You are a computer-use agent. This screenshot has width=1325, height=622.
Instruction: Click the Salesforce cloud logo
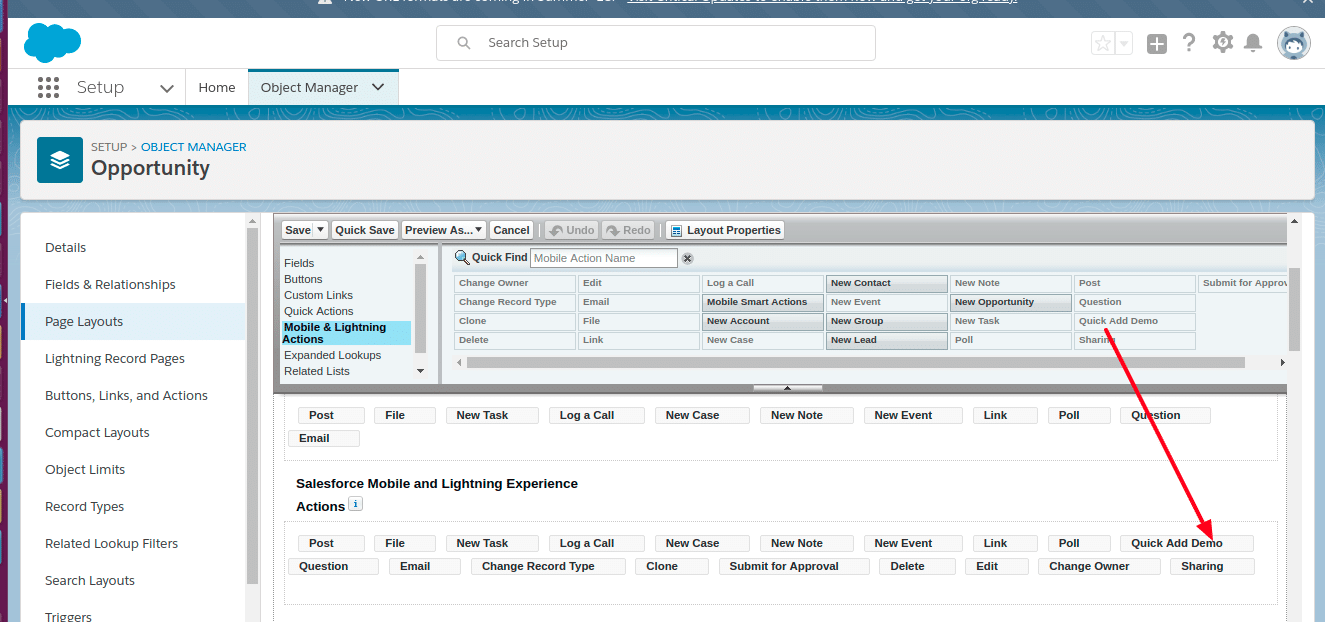52,43
